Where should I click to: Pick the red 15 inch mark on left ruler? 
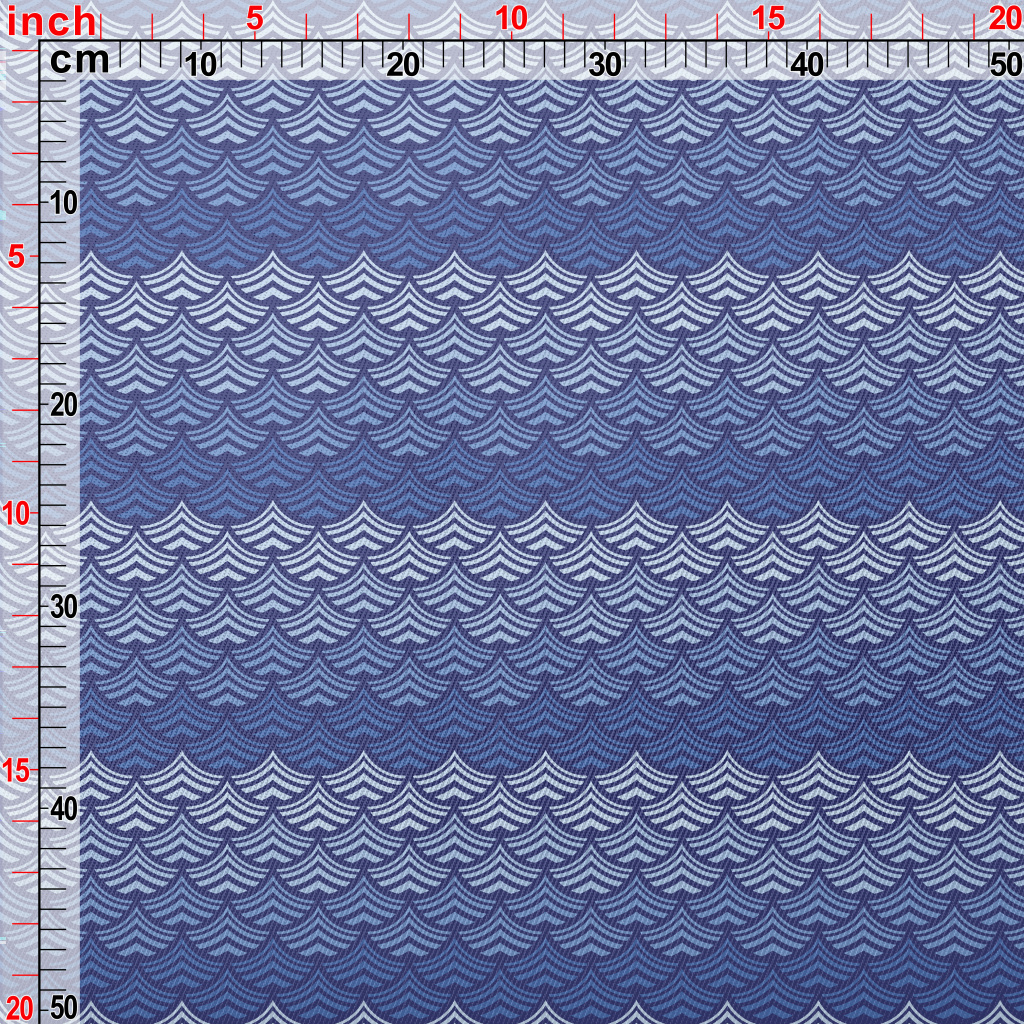[x=16, y=769]
